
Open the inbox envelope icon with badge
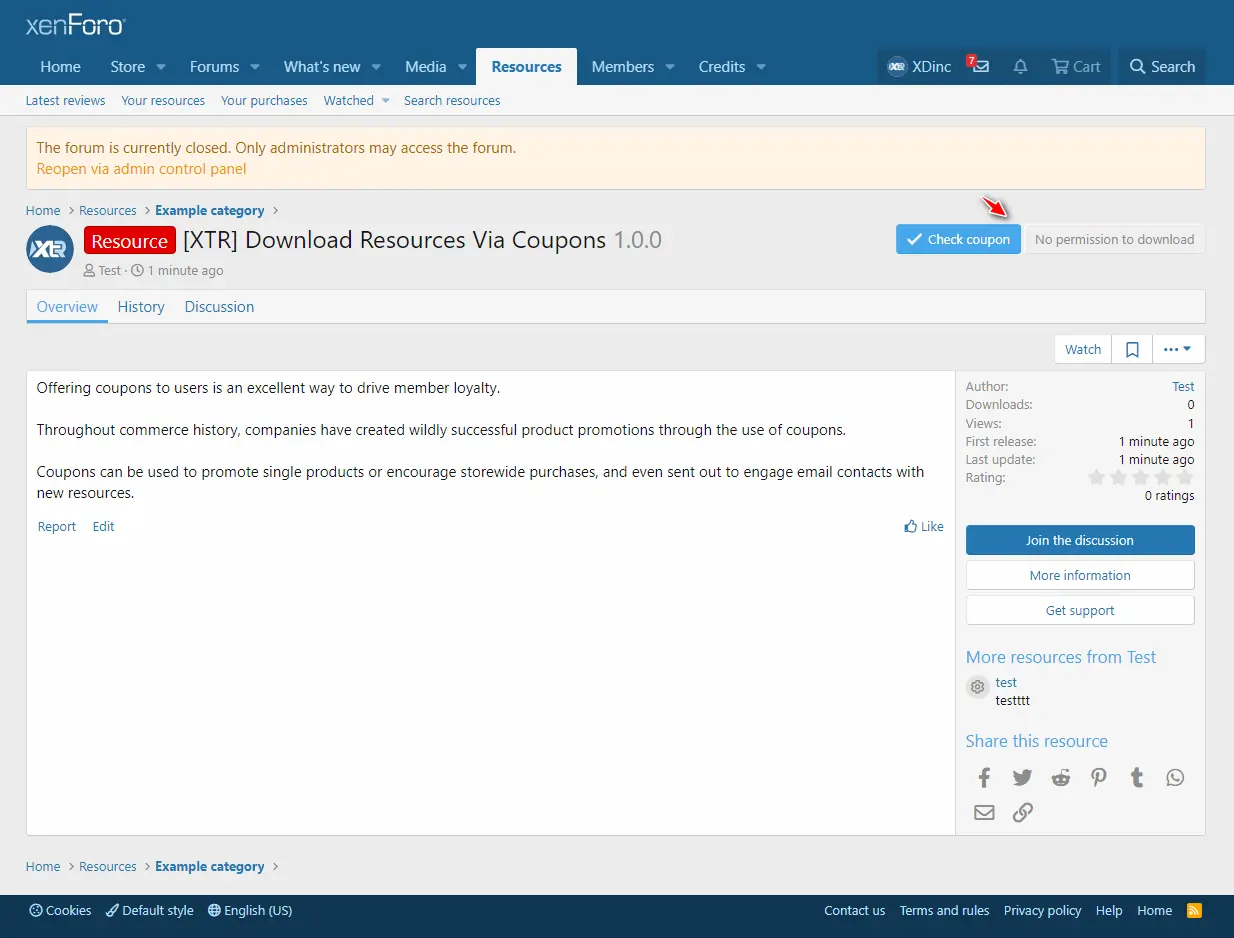click(x=979, y=66)
